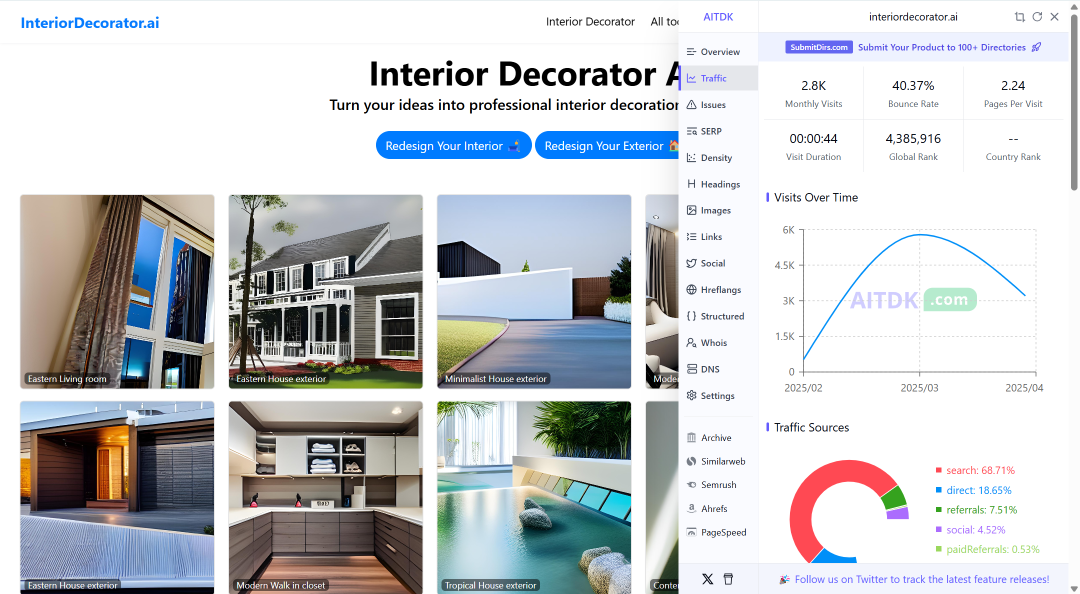Click the Redesign Your Interior button
1080x594 pixels.
pos(453,145)
